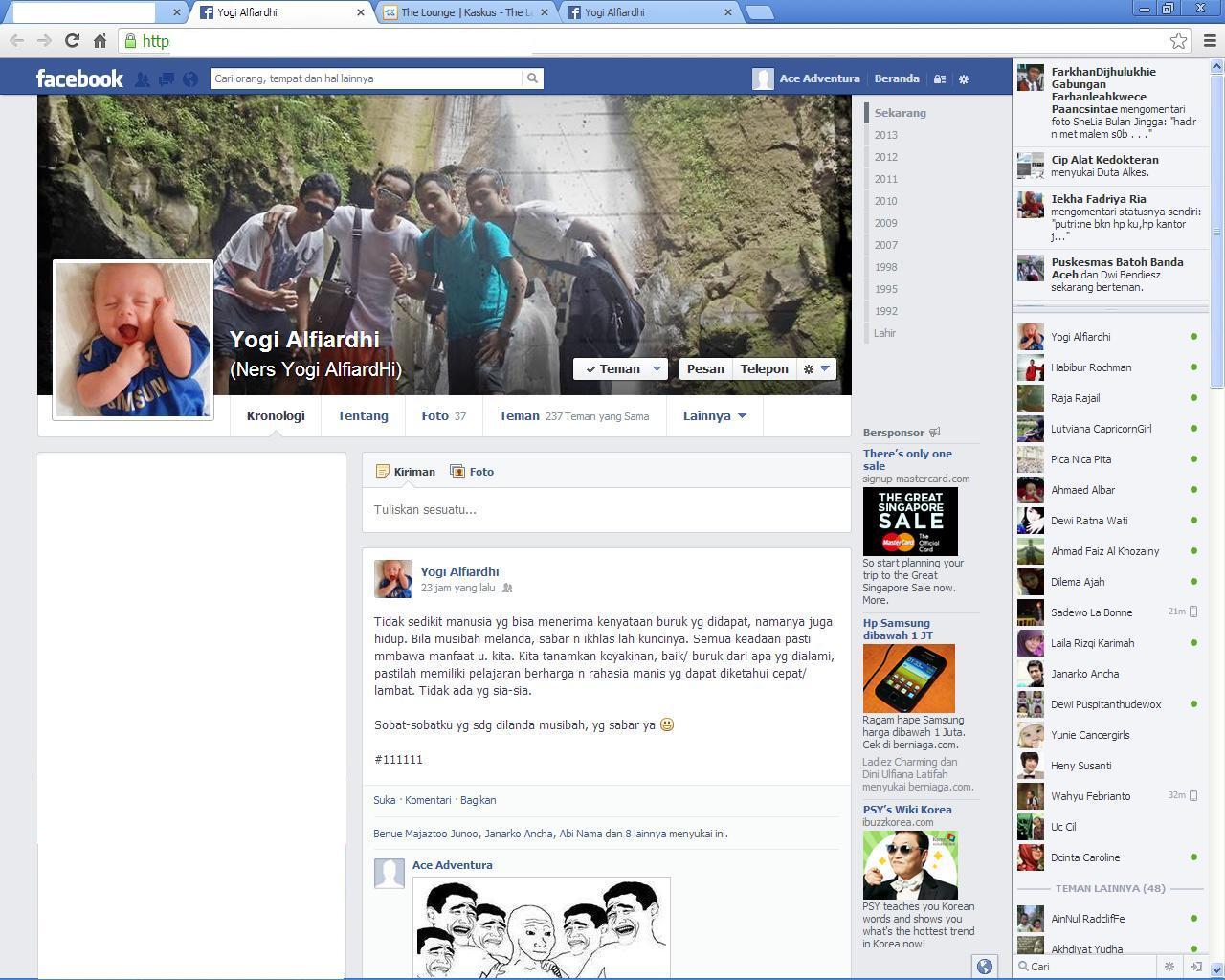Click the Tuliskan sesuatu post field
Screen dimensions: 1225x980
[x=606, y=509]
